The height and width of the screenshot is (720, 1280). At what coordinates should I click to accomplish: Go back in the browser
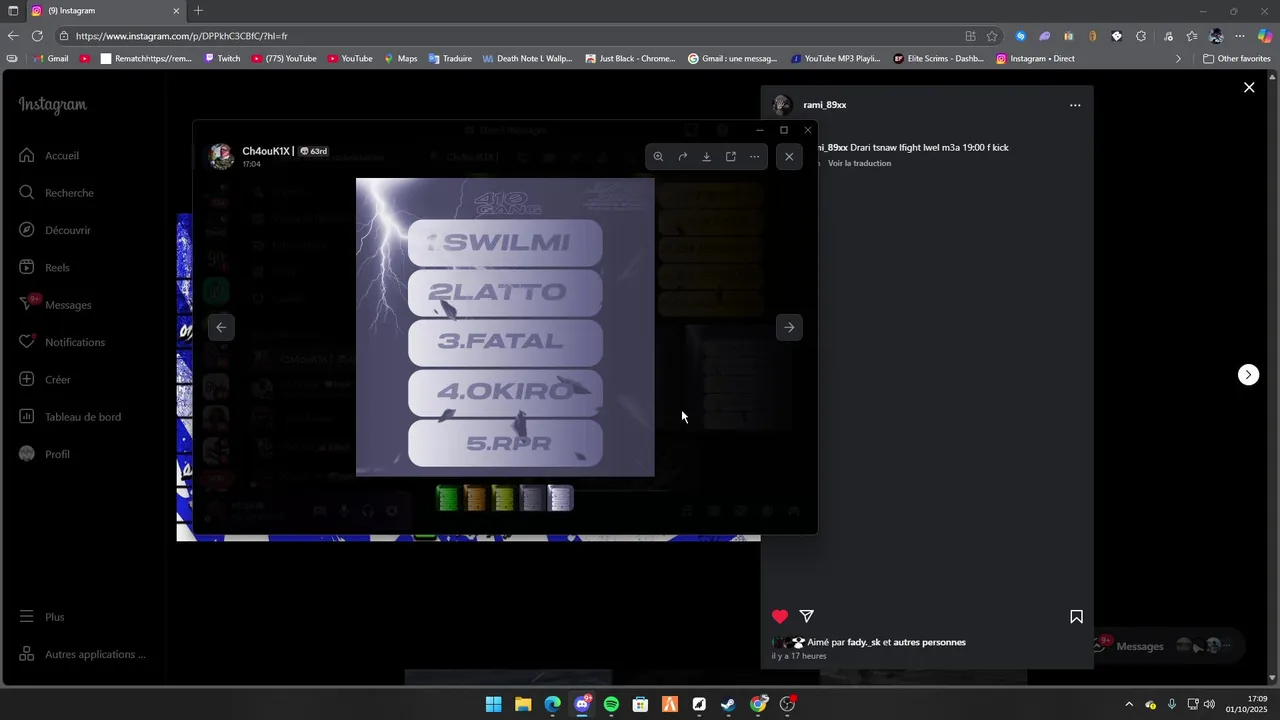click(x=13, y=36)
